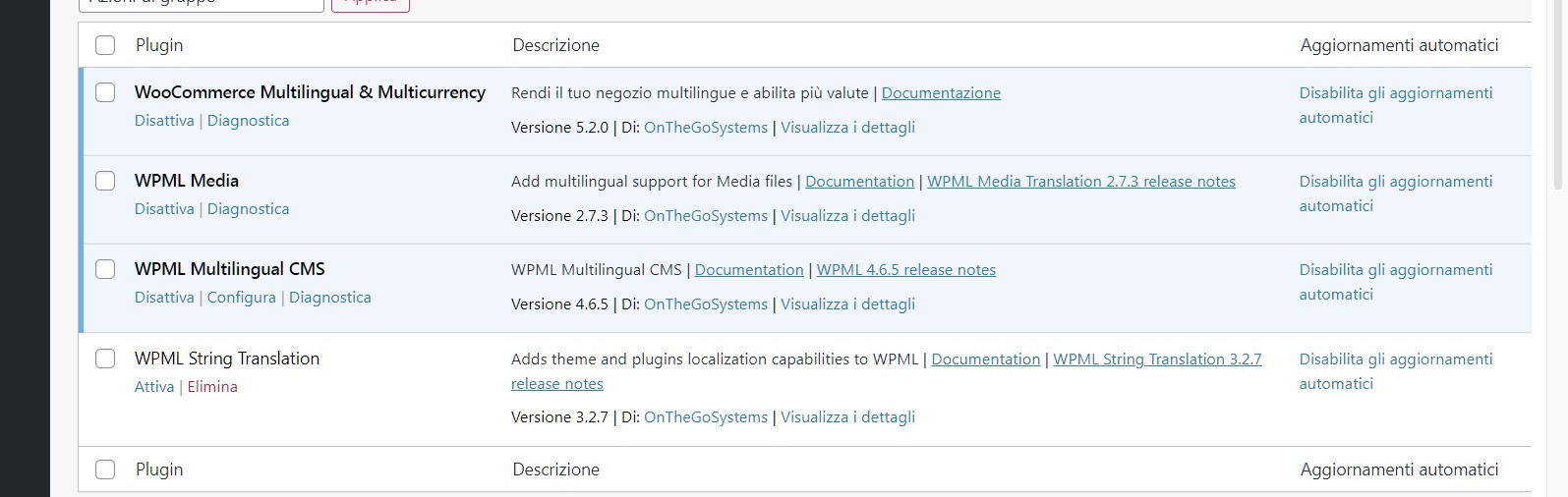Open WPML Media Translation 2.7.3 release notes

[1081, 181]
